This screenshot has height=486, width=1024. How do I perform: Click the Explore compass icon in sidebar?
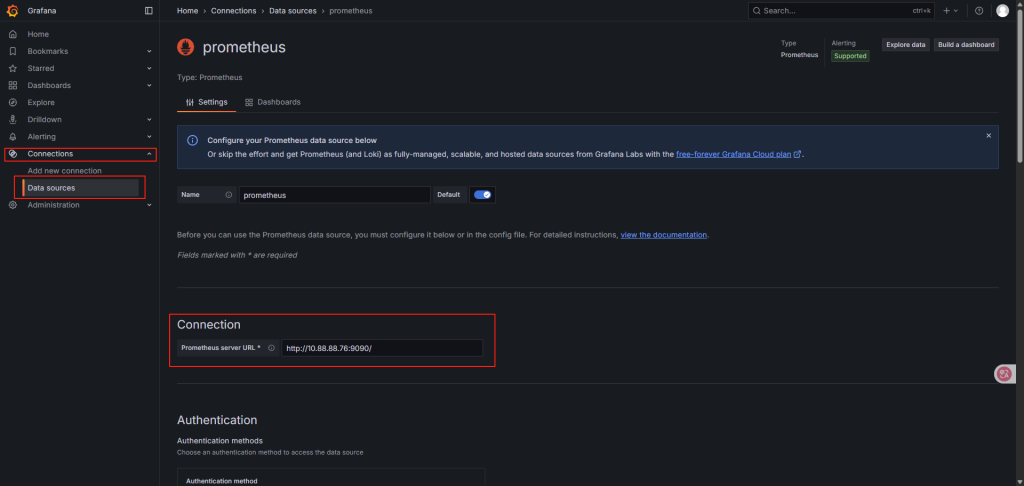[x=13, y=102]
